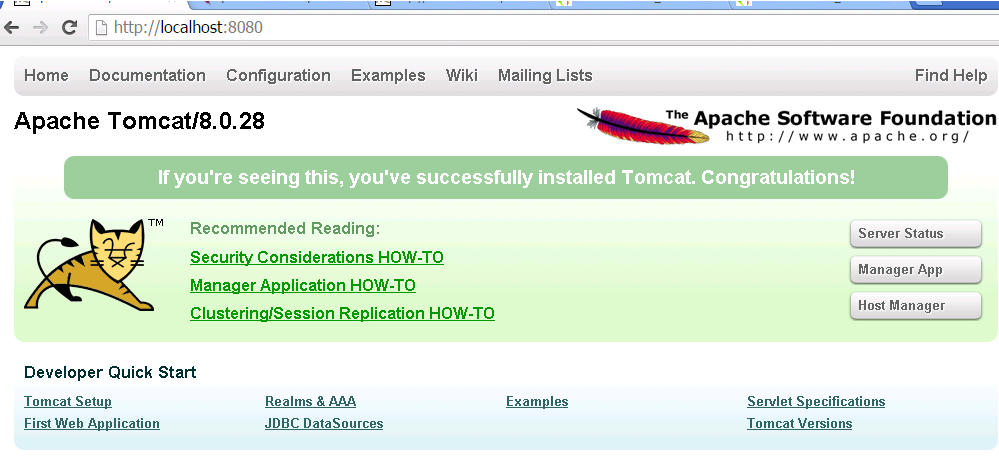
Task: Open the Tomcat Versions link
Action: tap(800, 423)
